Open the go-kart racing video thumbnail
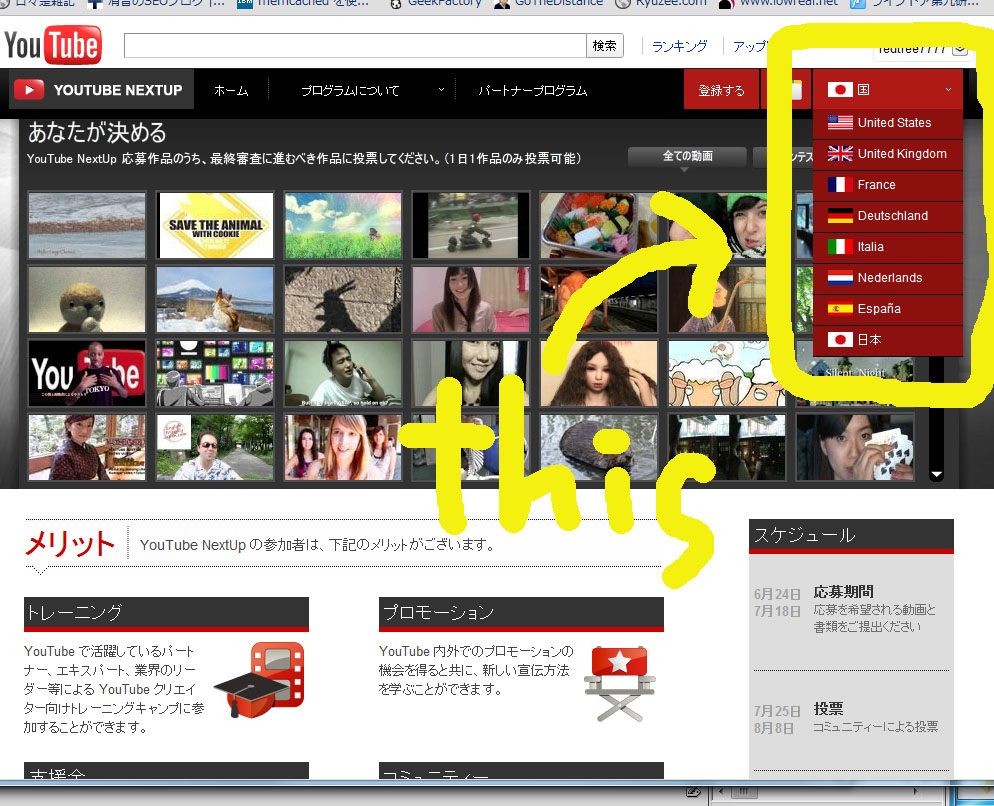The width and height of the screenshot is (994, 806). pos(470,225)
